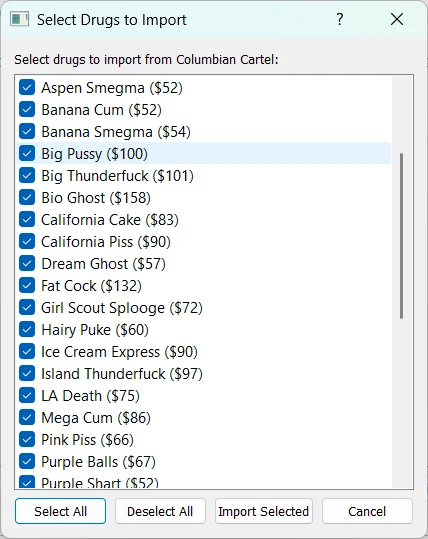Click Import Selected button

click(264, 511)
